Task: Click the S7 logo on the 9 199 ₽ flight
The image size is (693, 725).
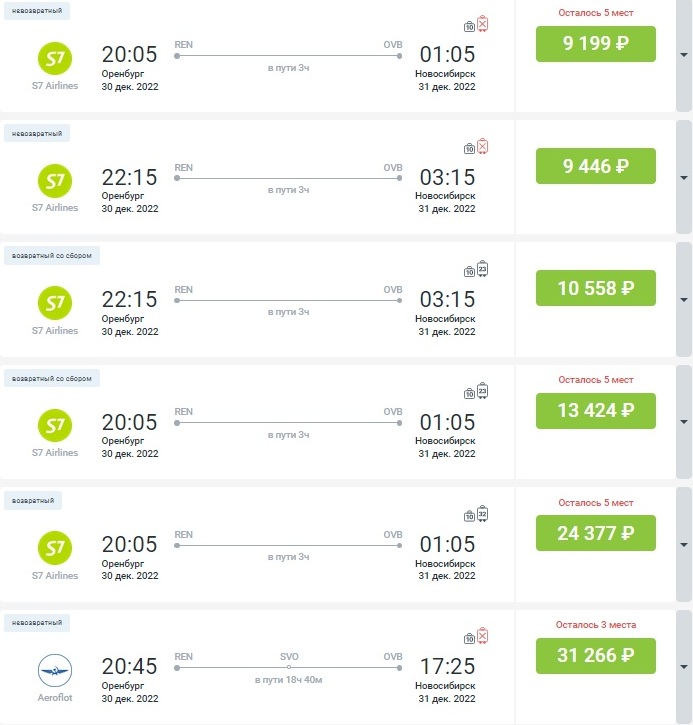Action: (x=55, y=57)
